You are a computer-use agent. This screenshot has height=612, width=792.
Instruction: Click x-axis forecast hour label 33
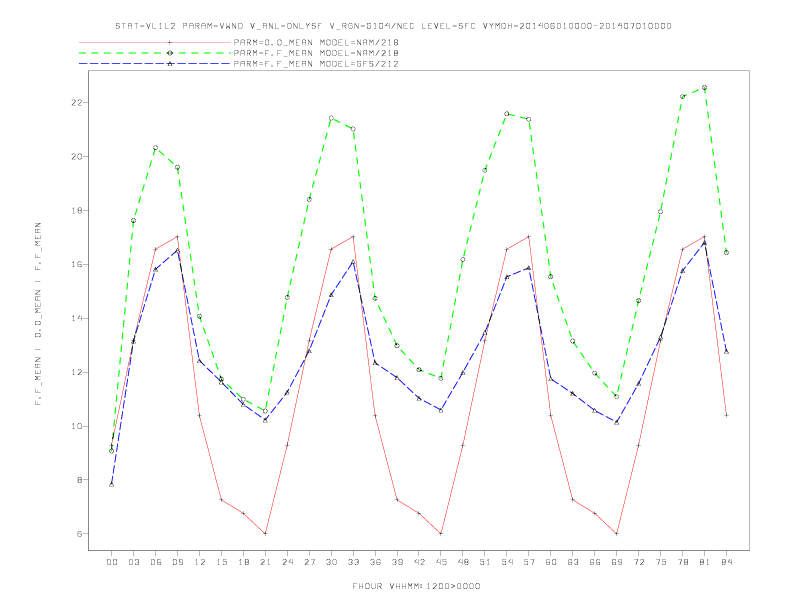[x=353, y=562]
